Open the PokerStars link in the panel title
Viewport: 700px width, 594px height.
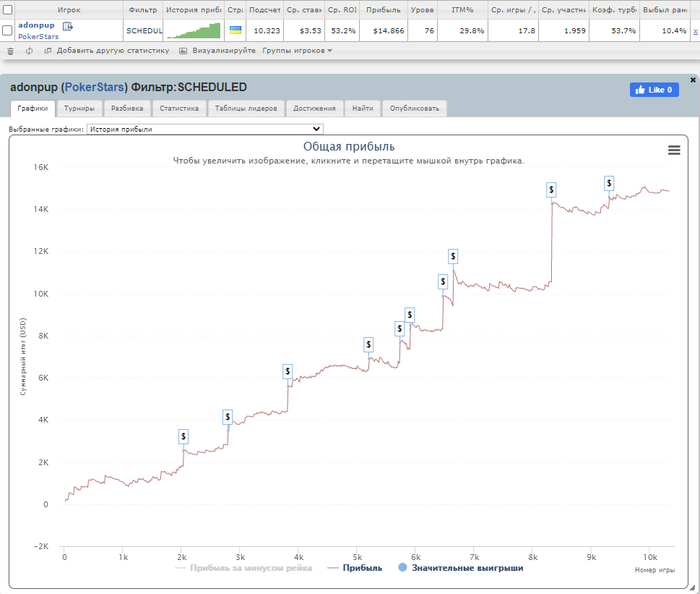tap(94, 87)
